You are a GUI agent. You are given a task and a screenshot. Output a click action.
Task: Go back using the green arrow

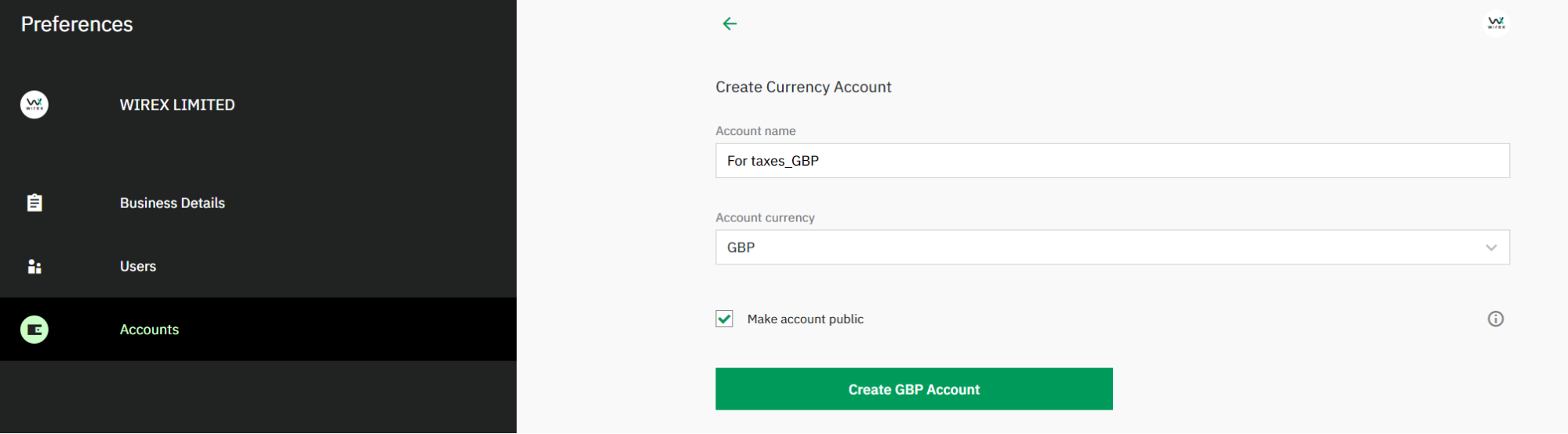click(729, 24)
